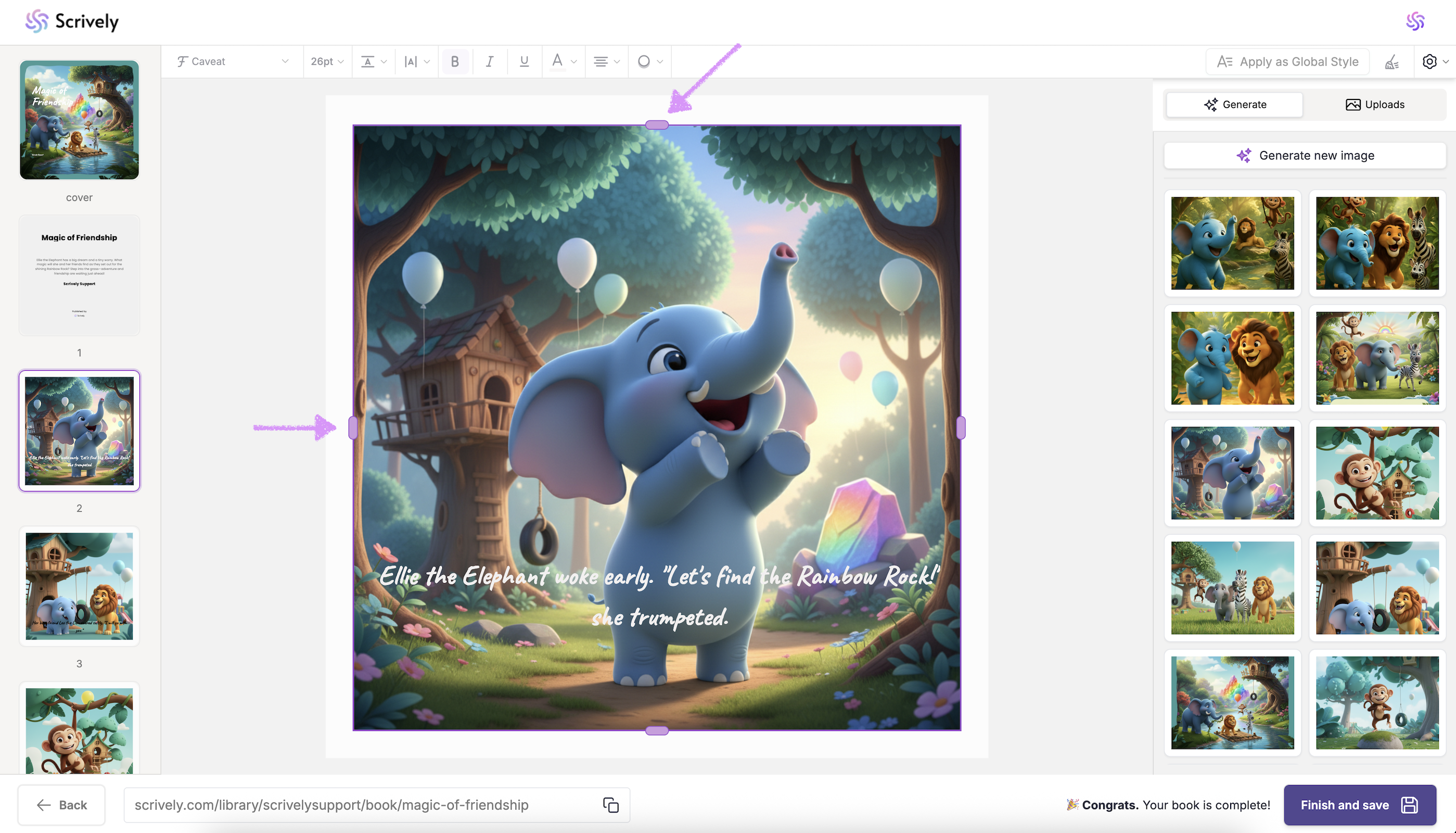This screenshot has width=1456, height=833.
Task: Open the text alignment dropdown
Action: click(606, 61)
